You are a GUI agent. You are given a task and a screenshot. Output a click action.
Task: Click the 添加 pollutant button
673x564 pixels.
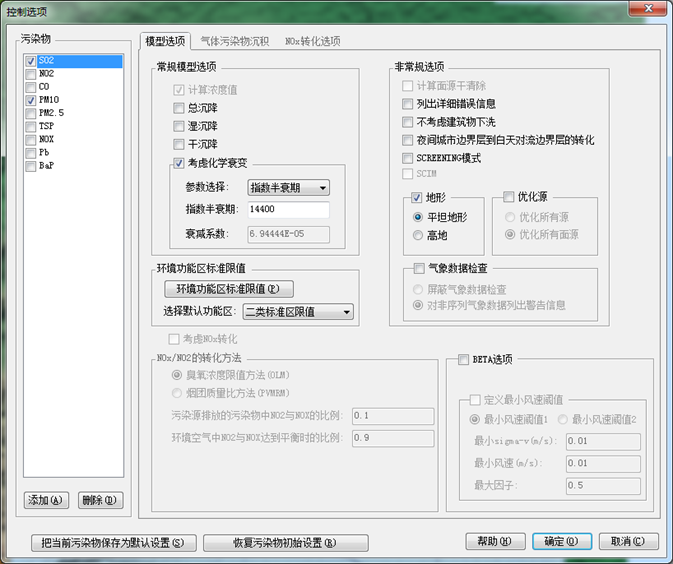click(45, 500)
